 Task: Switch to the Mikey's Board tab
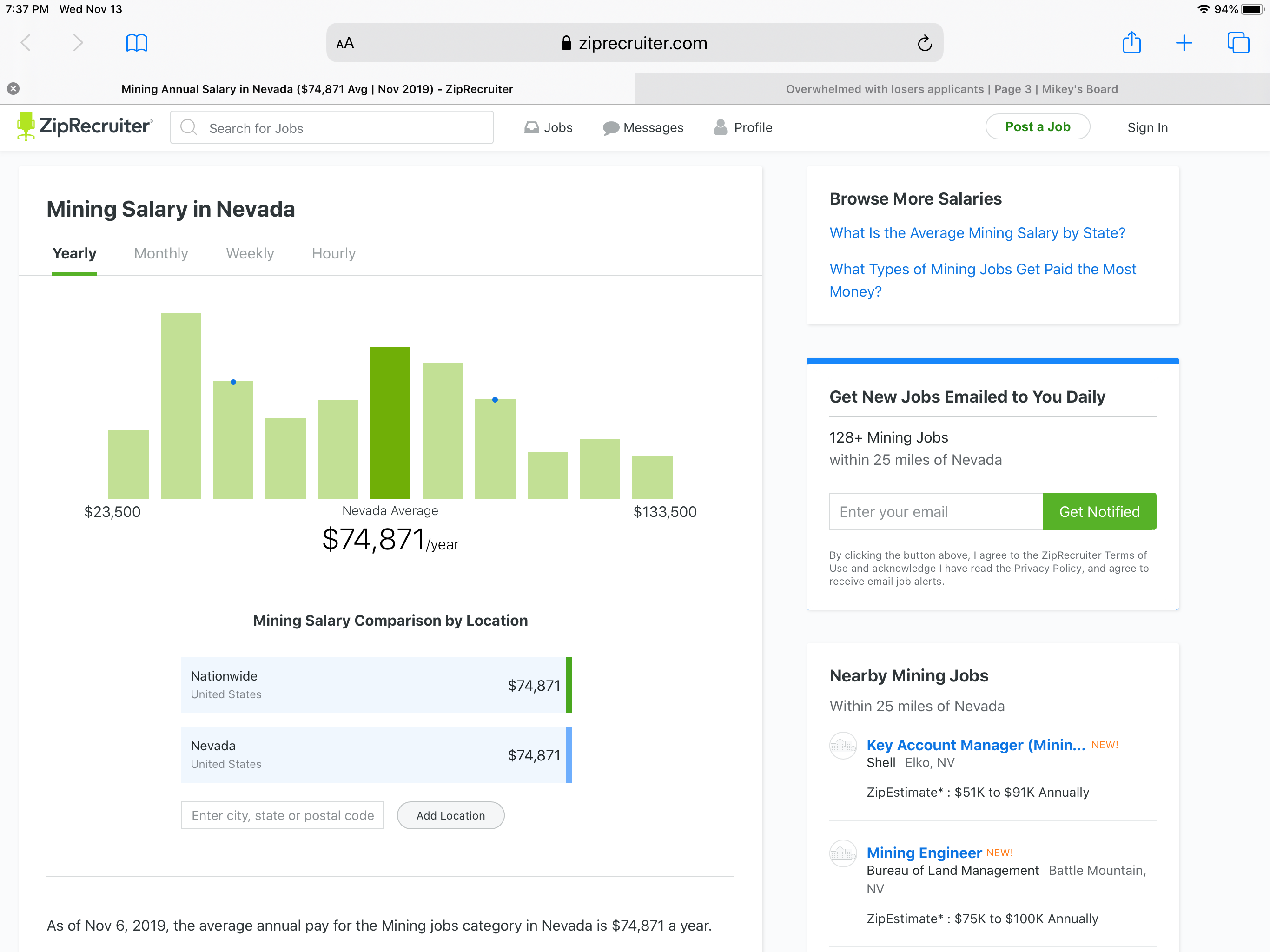952,89
